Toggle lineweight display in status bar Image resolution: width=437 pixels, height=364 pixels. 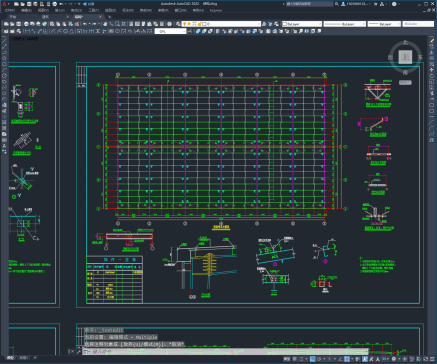point(358,359)
